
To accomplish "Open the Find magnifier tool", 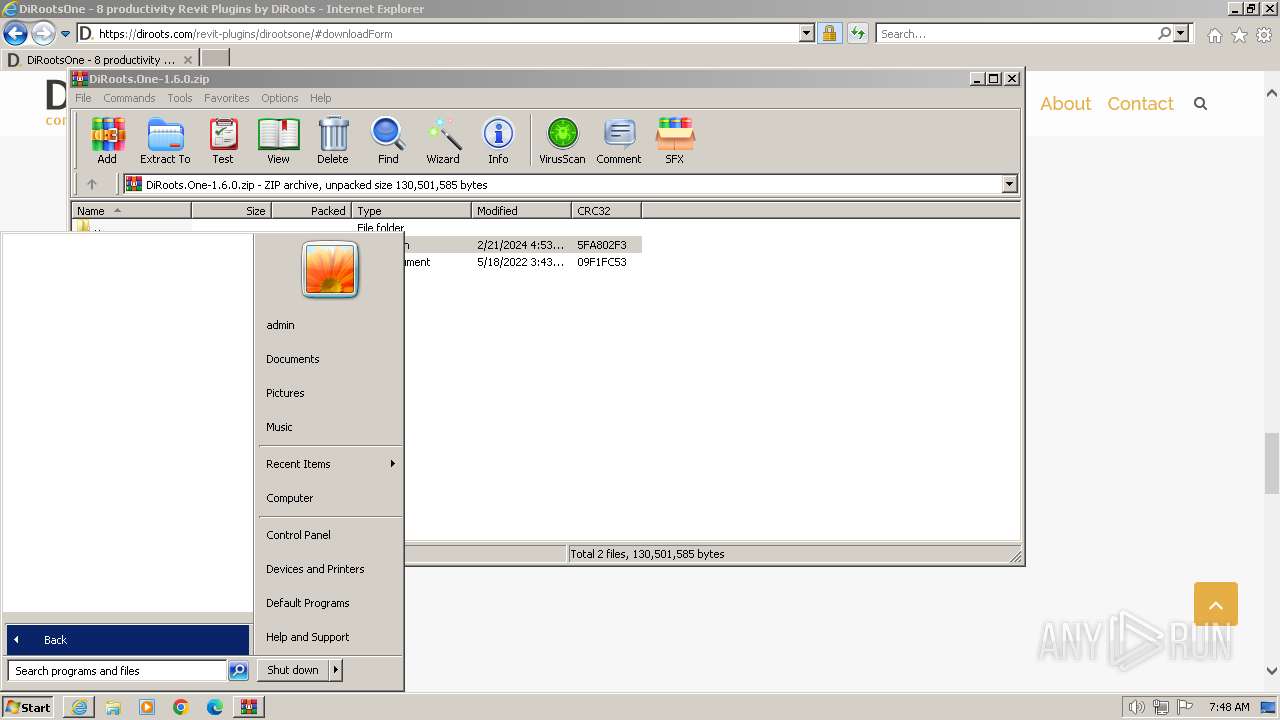I will (x=388, y=140).
